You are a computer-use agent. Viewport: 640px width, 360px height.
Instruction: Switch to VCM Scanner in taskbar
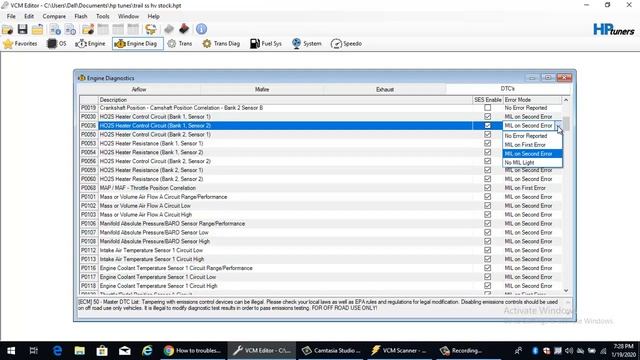[398, 351]
